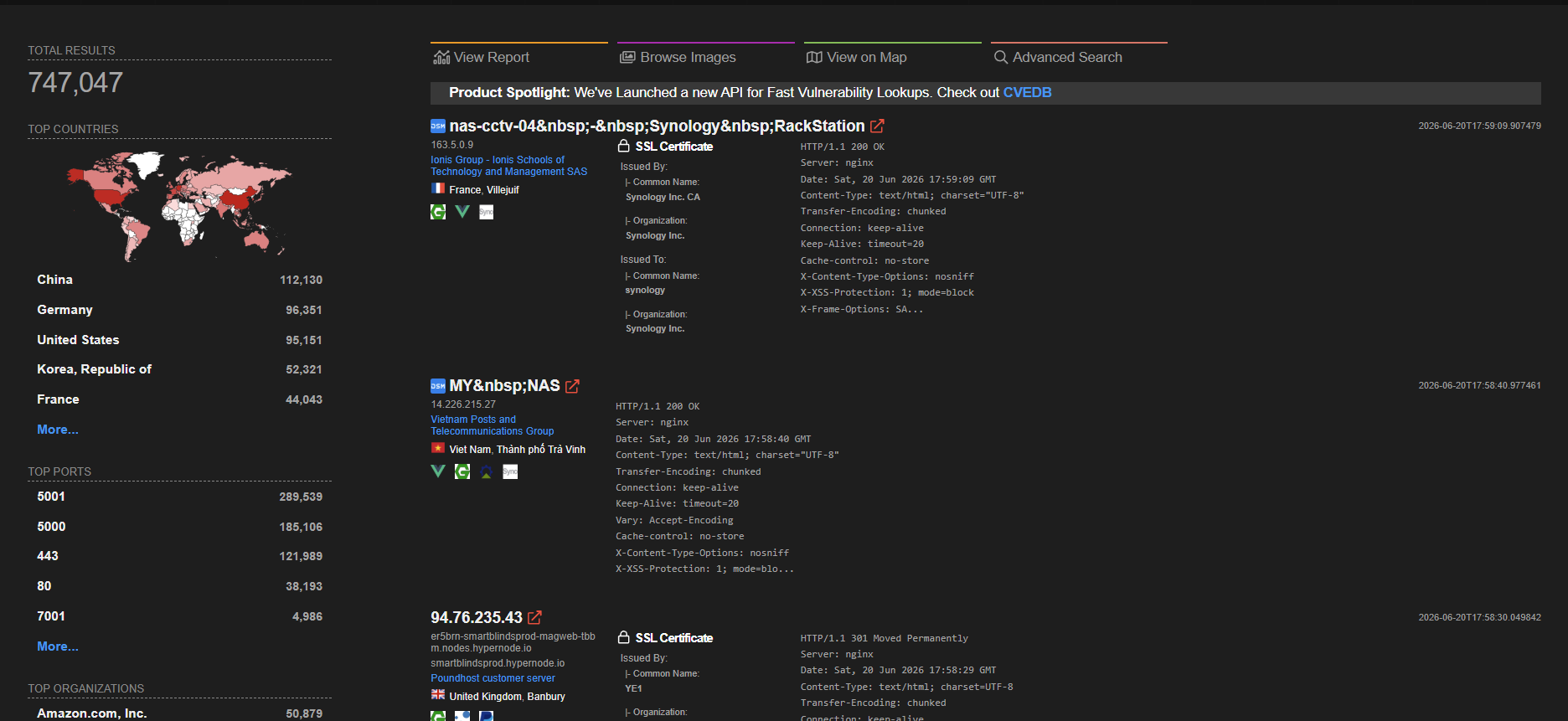Click lock icon beside first SSL Certificate heading
Image resolution: width=1568 pixels, height=721 pixels.
click(x=624, y=146)
